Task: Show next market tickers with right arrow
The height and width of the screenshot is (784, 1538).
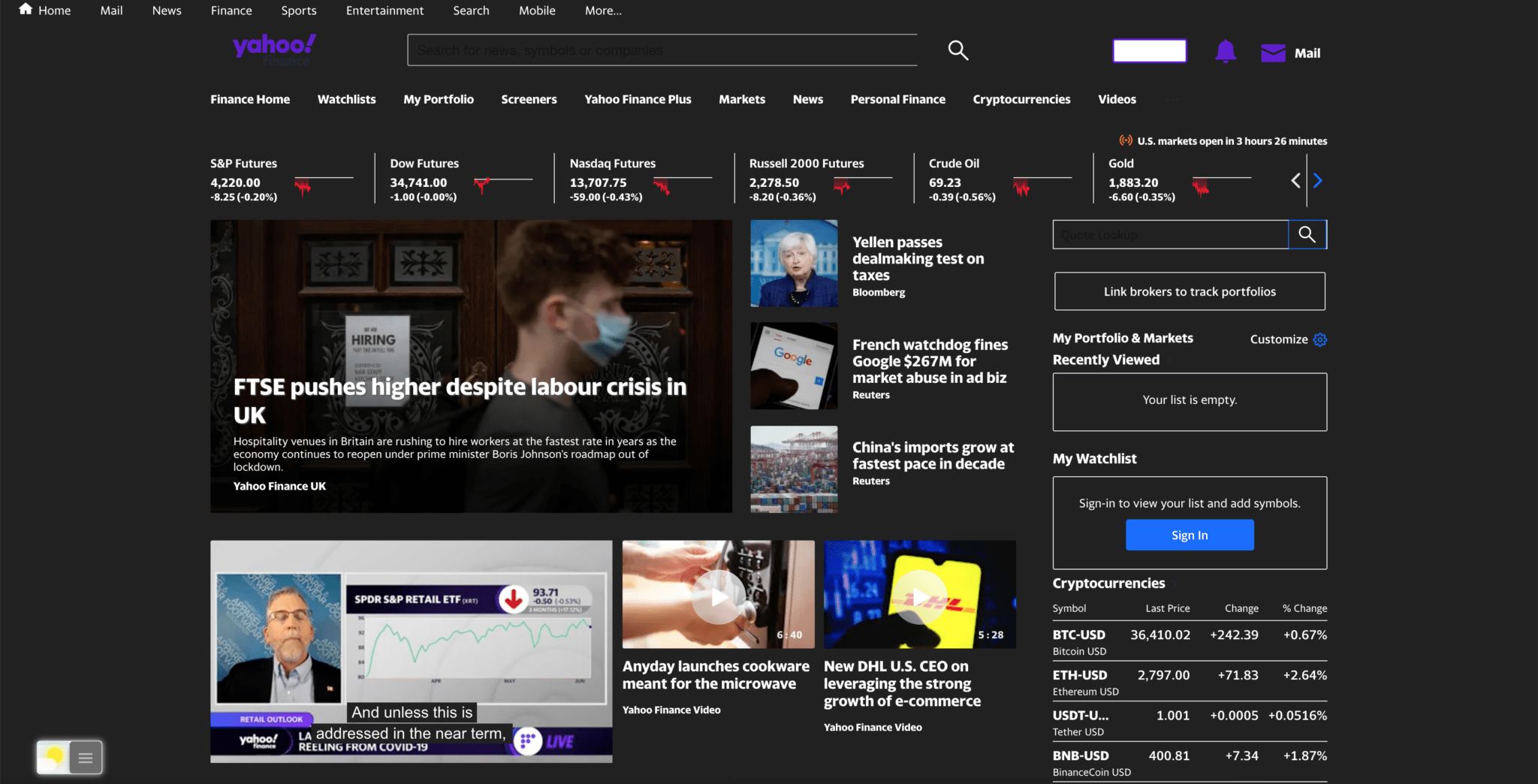Action: tap(1317, 181)
